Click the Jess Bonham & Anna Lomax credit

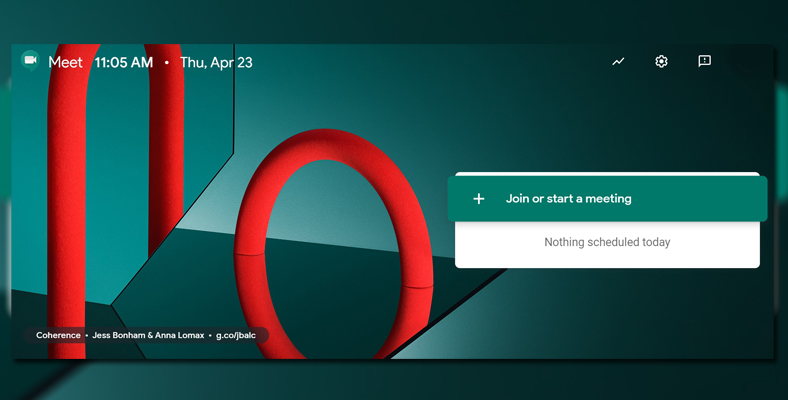pyautogui.click(x=148, y=335)
